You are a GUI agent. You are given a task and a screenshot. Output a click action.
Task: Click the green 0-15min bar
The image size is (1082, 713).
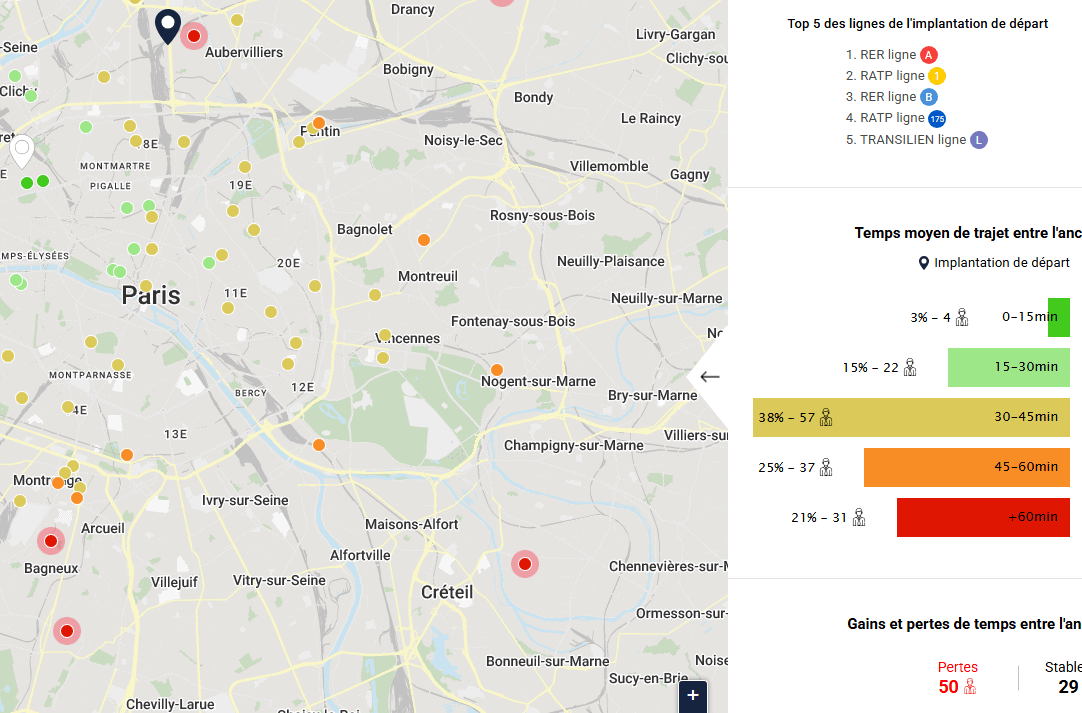click(x=1058, y=317)
